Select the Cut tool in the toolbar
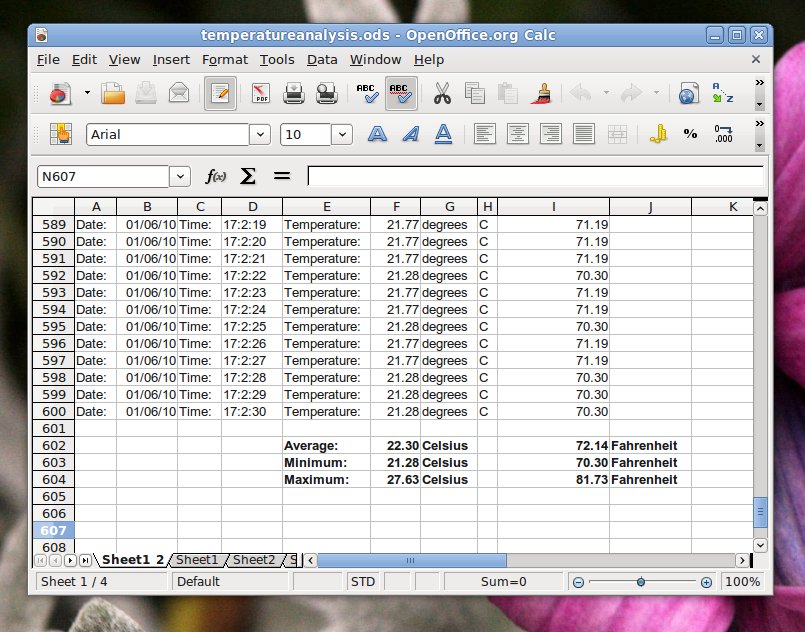The height and width of the screenshot is (632, 805). (x=440, y=93)
